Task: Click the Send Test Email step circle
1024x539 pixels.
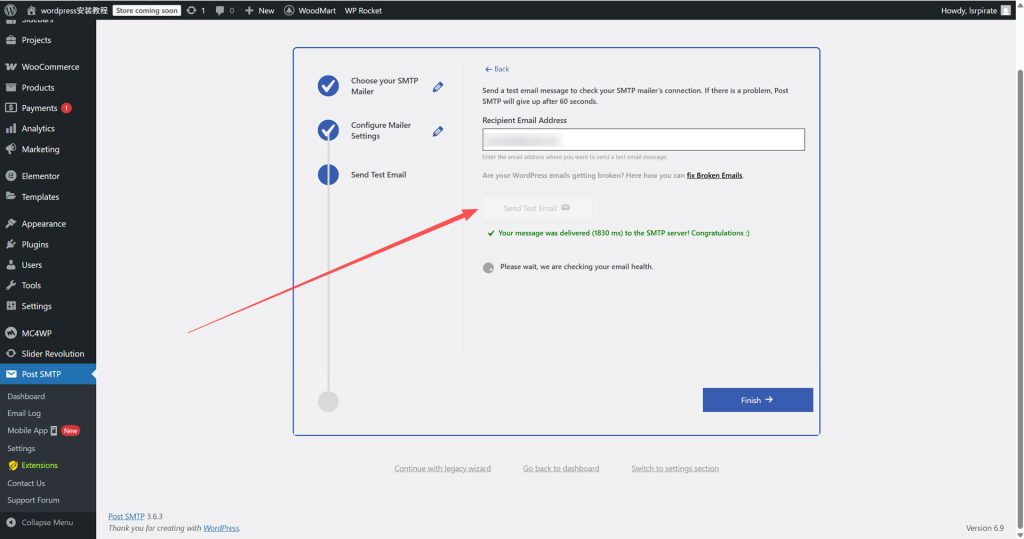Action: 328,175
